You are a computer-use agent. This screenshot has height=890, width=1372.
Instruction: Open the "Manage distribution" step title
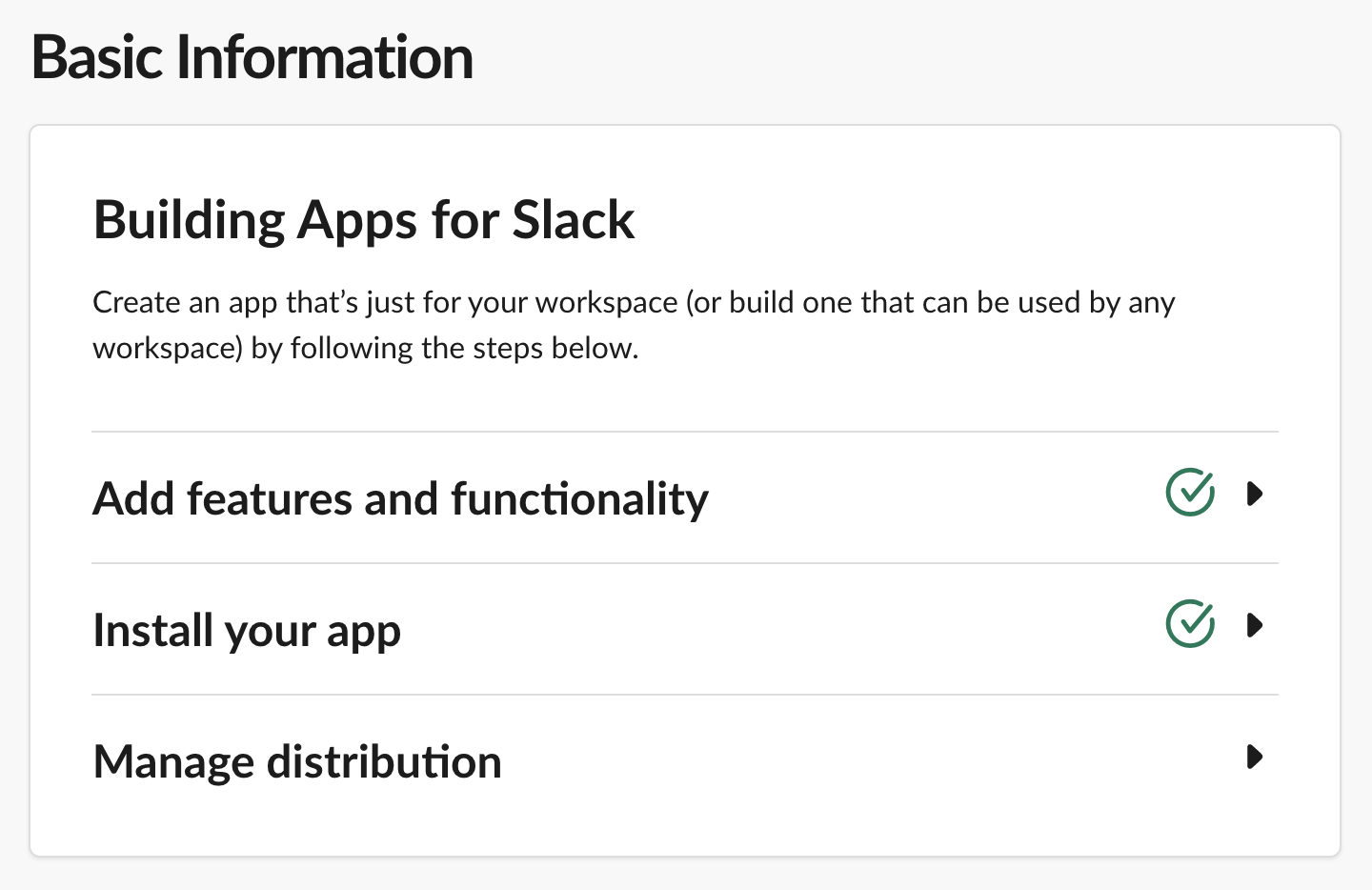[x=297, y=762]
